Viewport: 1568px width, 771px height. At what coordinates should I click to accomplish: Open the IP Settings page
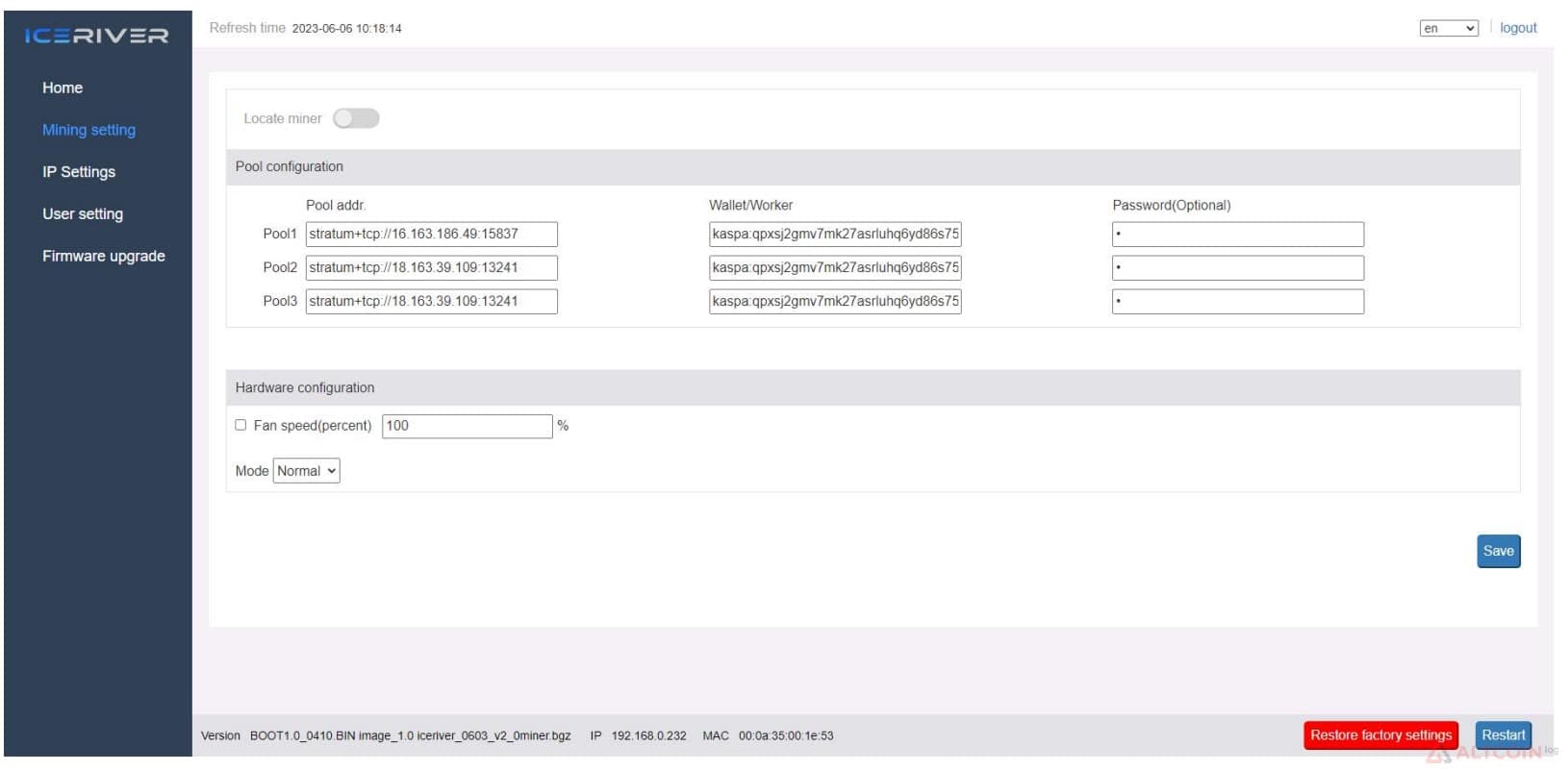point(79,172)
